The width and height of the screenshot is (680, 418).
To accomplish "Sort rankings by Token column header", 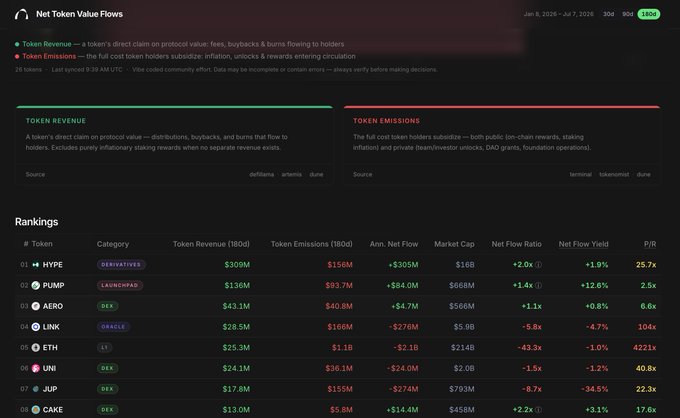I will 42,244.
